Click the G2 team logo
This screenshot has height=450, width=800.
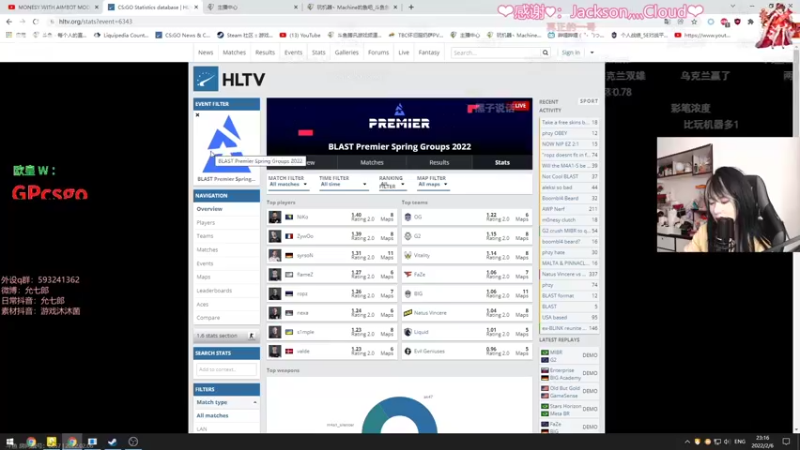click(x=408, y=236)
